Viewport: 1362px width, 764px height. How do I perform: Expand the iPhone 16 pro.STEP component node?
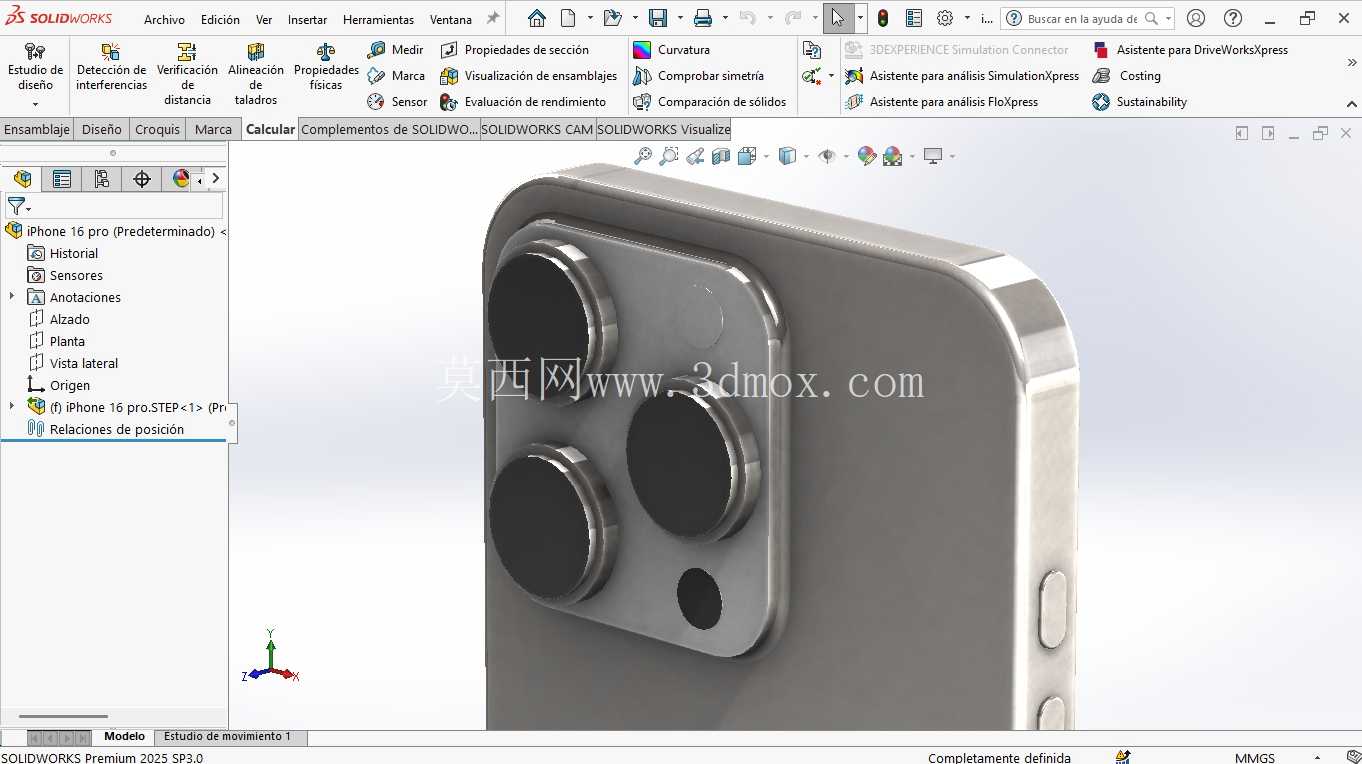click(x=12, y=407)
